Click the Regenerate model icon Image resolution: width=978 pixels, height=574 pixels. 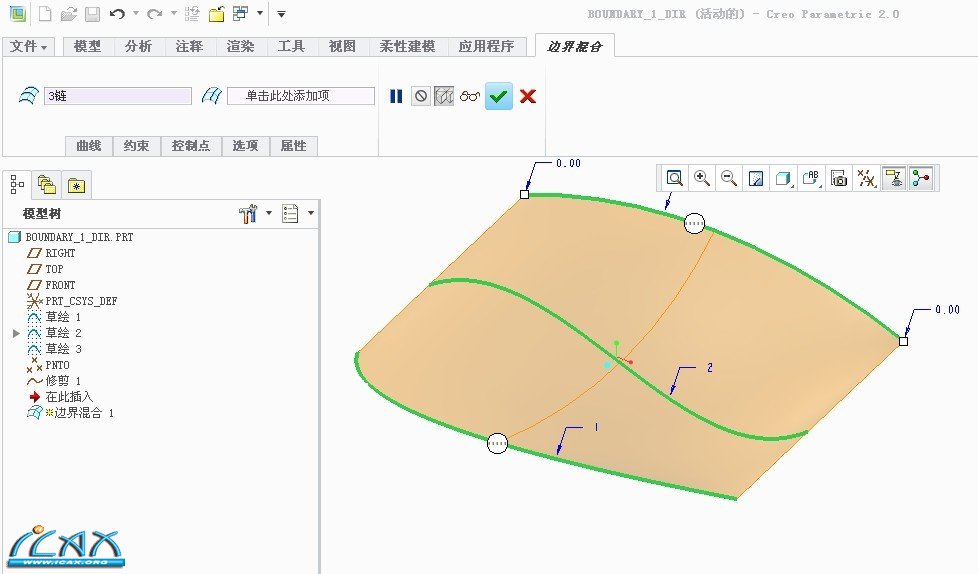point(192,14)
